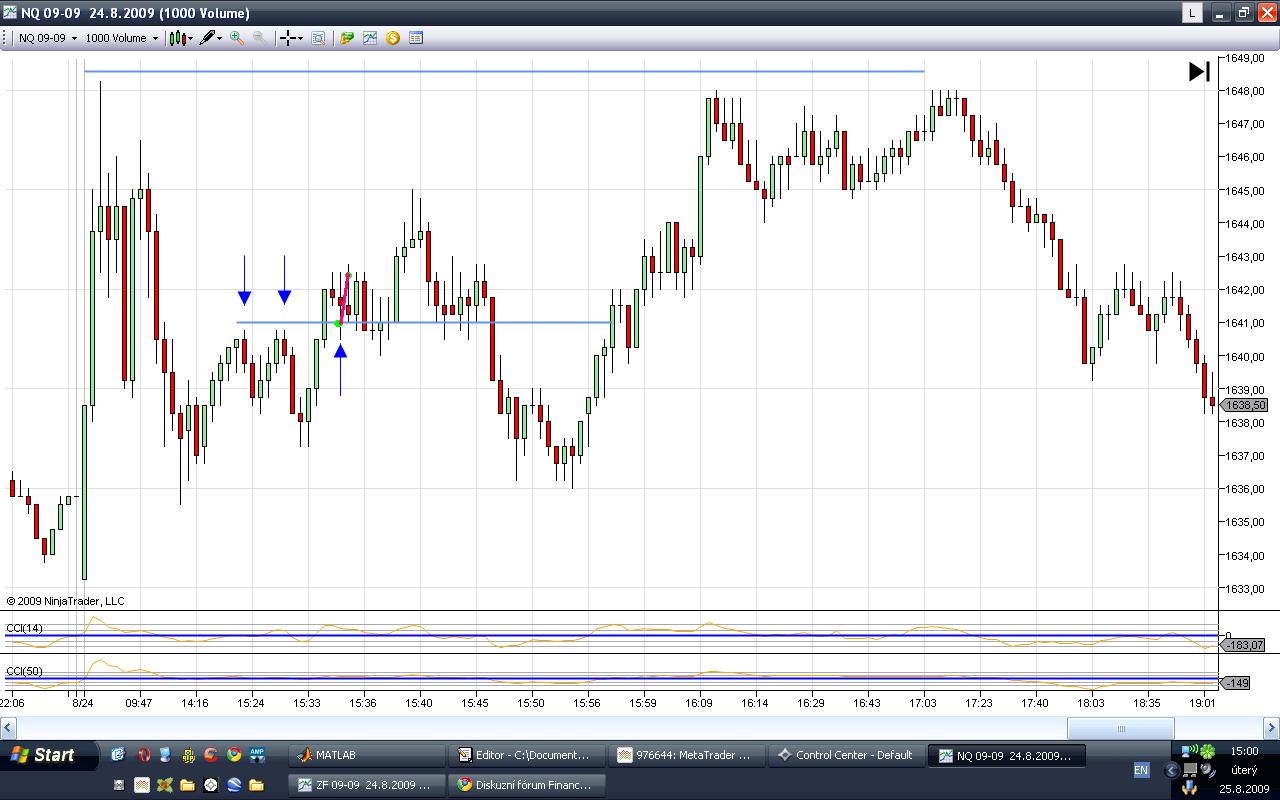Viewport: 1280px width, 800px height.
Task: Open the crosshair cursor mode dropdown
Action: click(x=290, y=38)
